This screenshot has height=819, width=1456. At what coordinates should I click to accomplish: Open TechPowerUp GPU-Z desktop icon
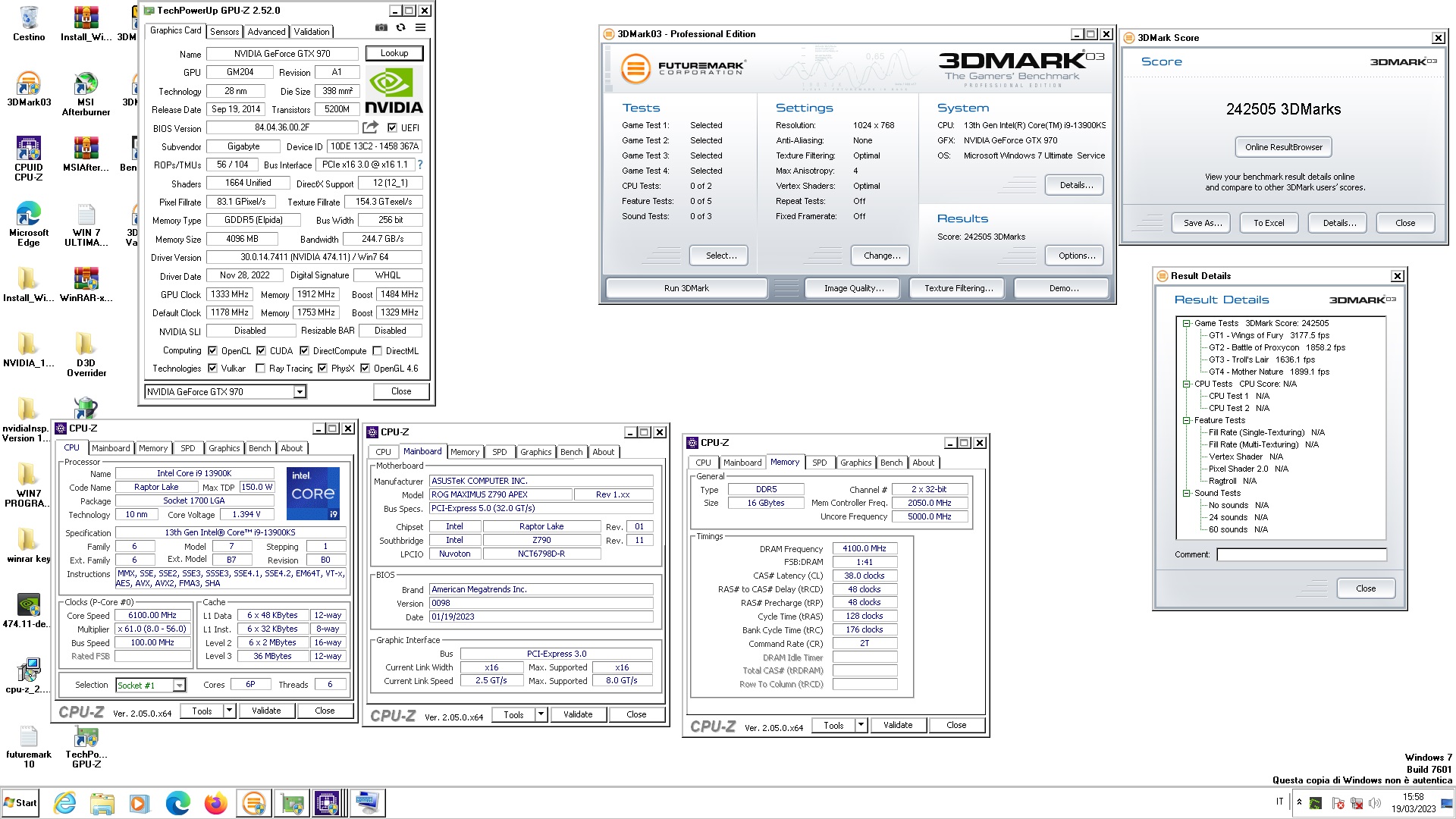click(86, 747)
